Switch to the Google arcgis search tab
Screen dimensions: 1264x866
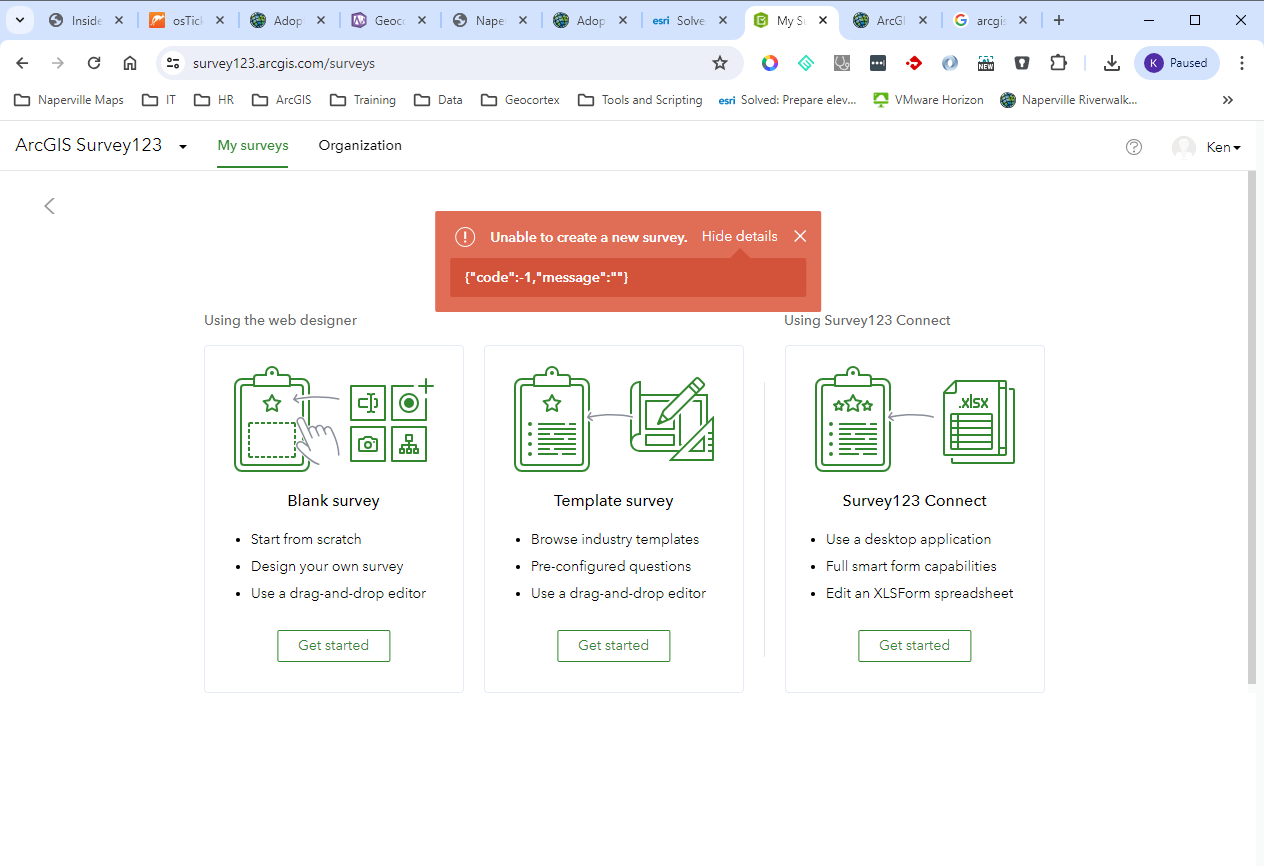pyautogui.click(x=992, y=20)
